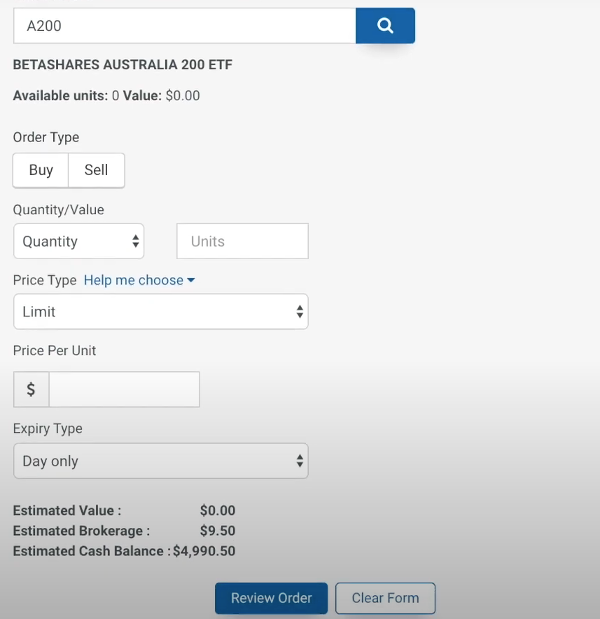Click the dollar sign prefix box
This screenshot has width=600, height=619.
[31, 389]
